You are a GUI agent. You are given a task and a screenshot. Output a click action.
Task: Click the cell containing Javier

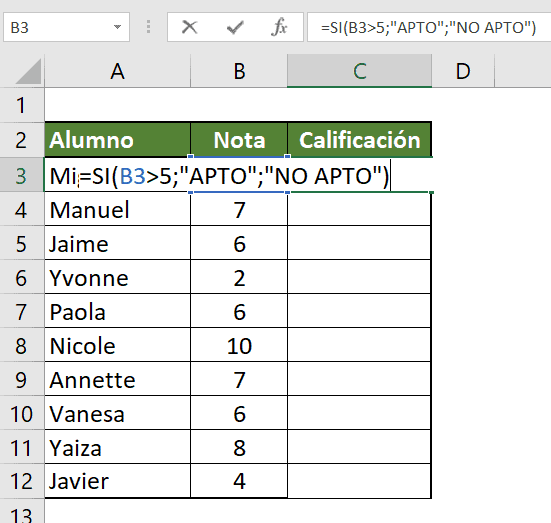coord(117,481)
